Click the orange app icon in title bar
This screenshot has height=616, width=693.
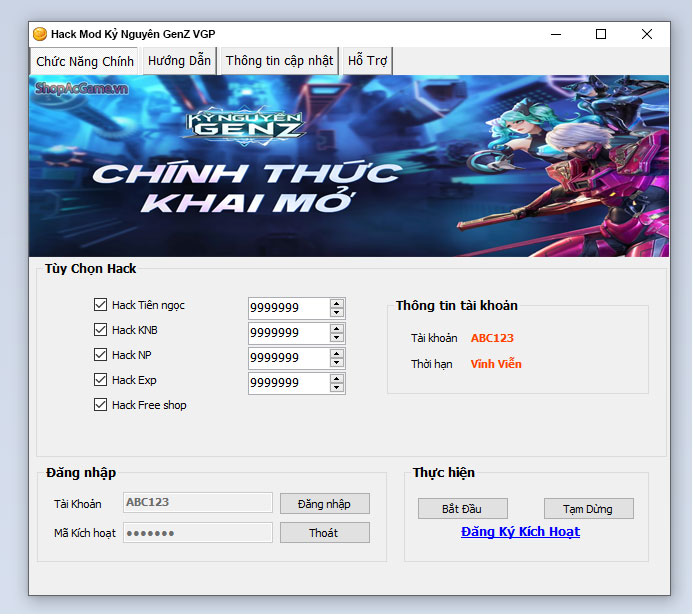click(x=40, y=34)
